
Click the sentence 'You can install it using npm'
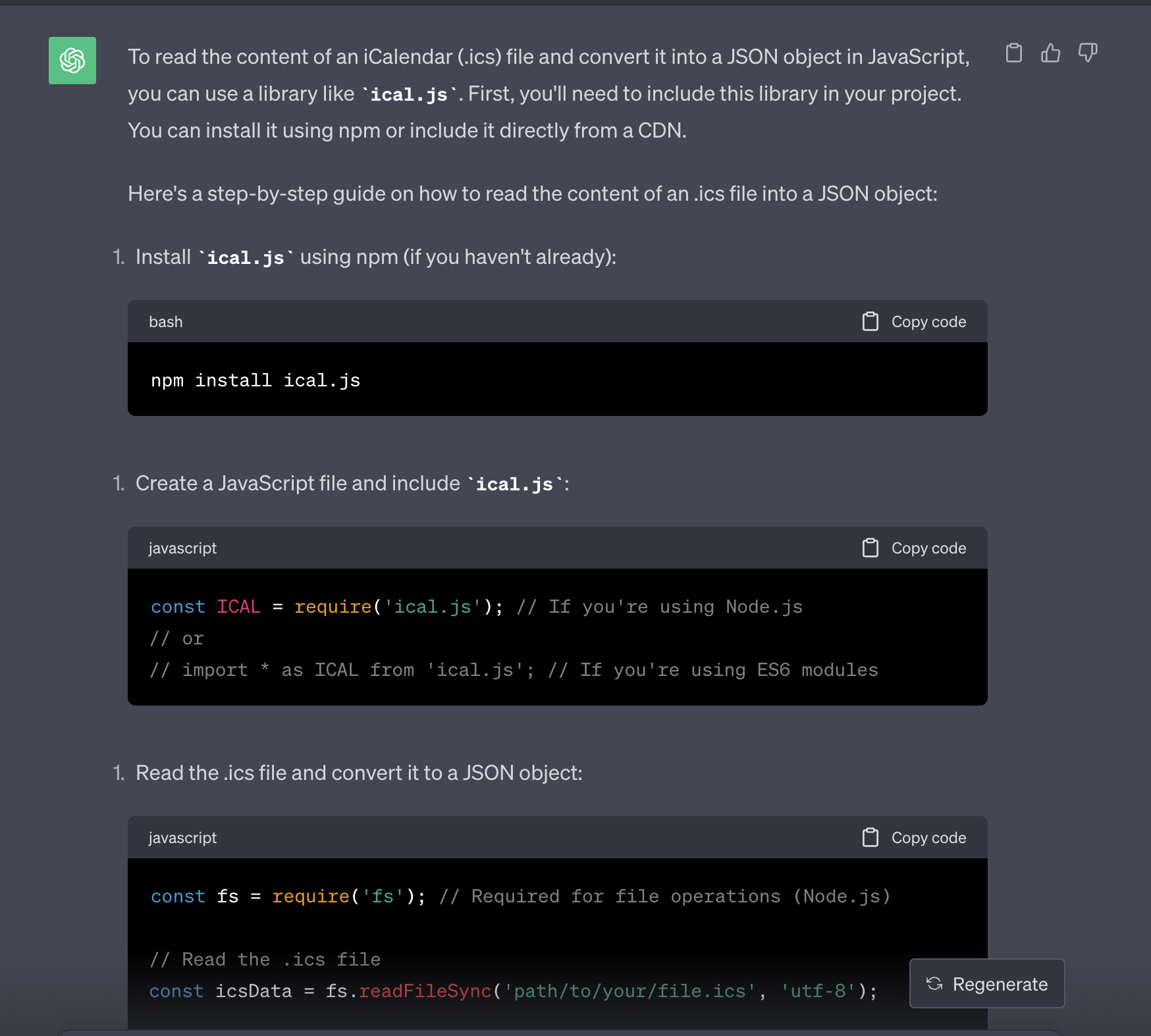tap(407, 130)
